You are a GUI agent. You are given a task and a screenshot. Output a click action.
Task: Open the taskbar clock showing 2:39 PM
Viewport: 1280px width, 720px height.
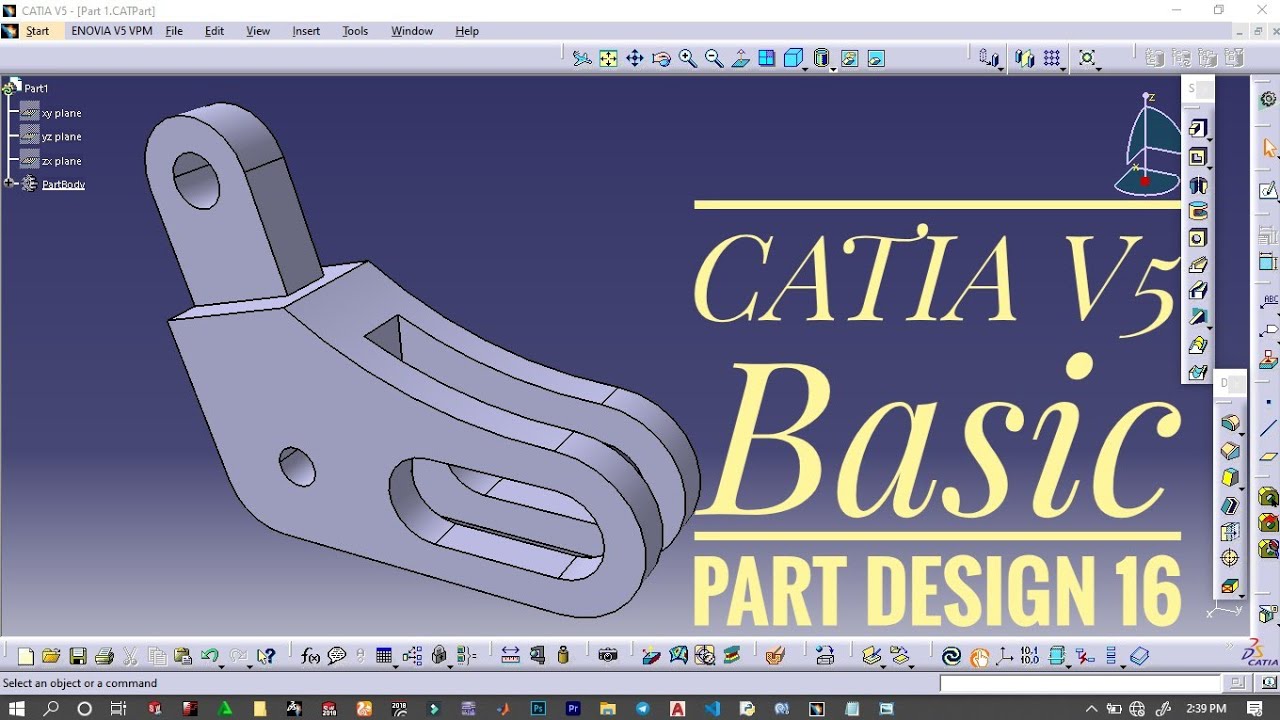point(1205,708)
